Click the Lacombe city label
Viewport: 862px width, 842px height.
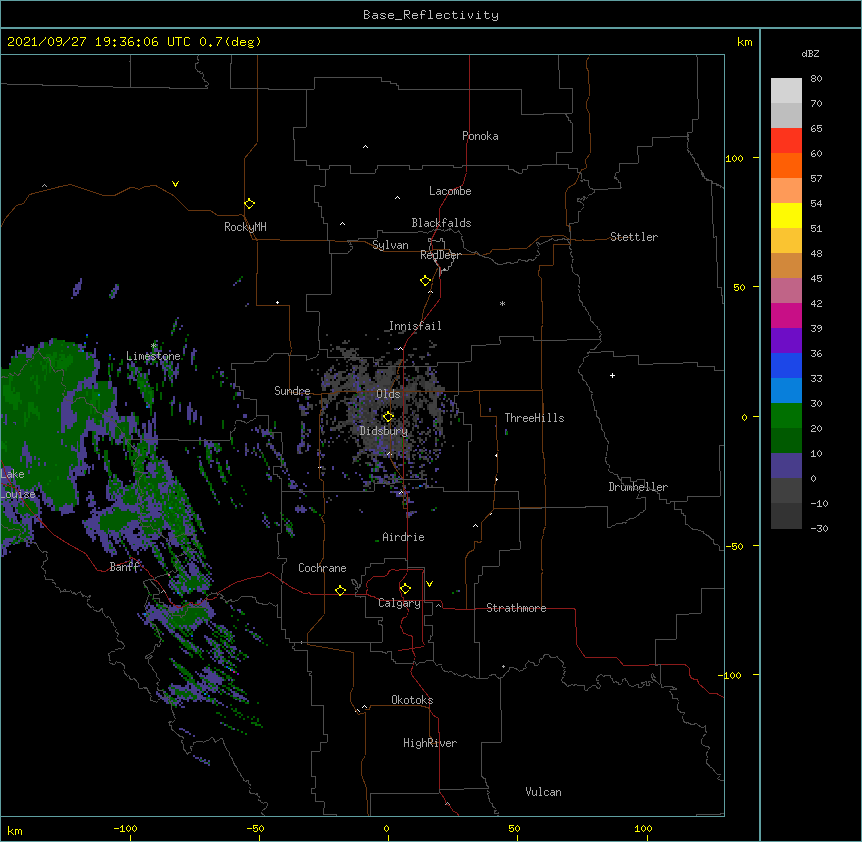coord(450,191)
